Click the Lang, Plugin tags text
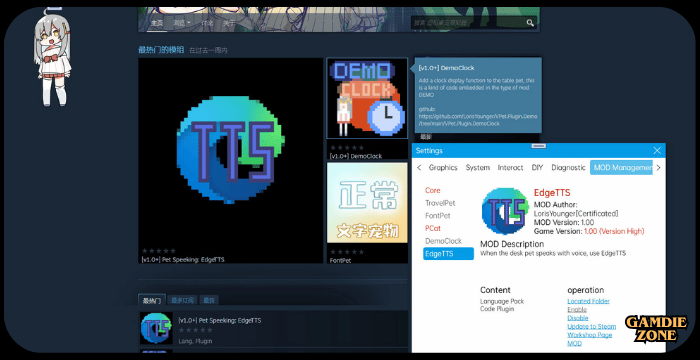The image size is (700, 360). click(x=195, y=341)
